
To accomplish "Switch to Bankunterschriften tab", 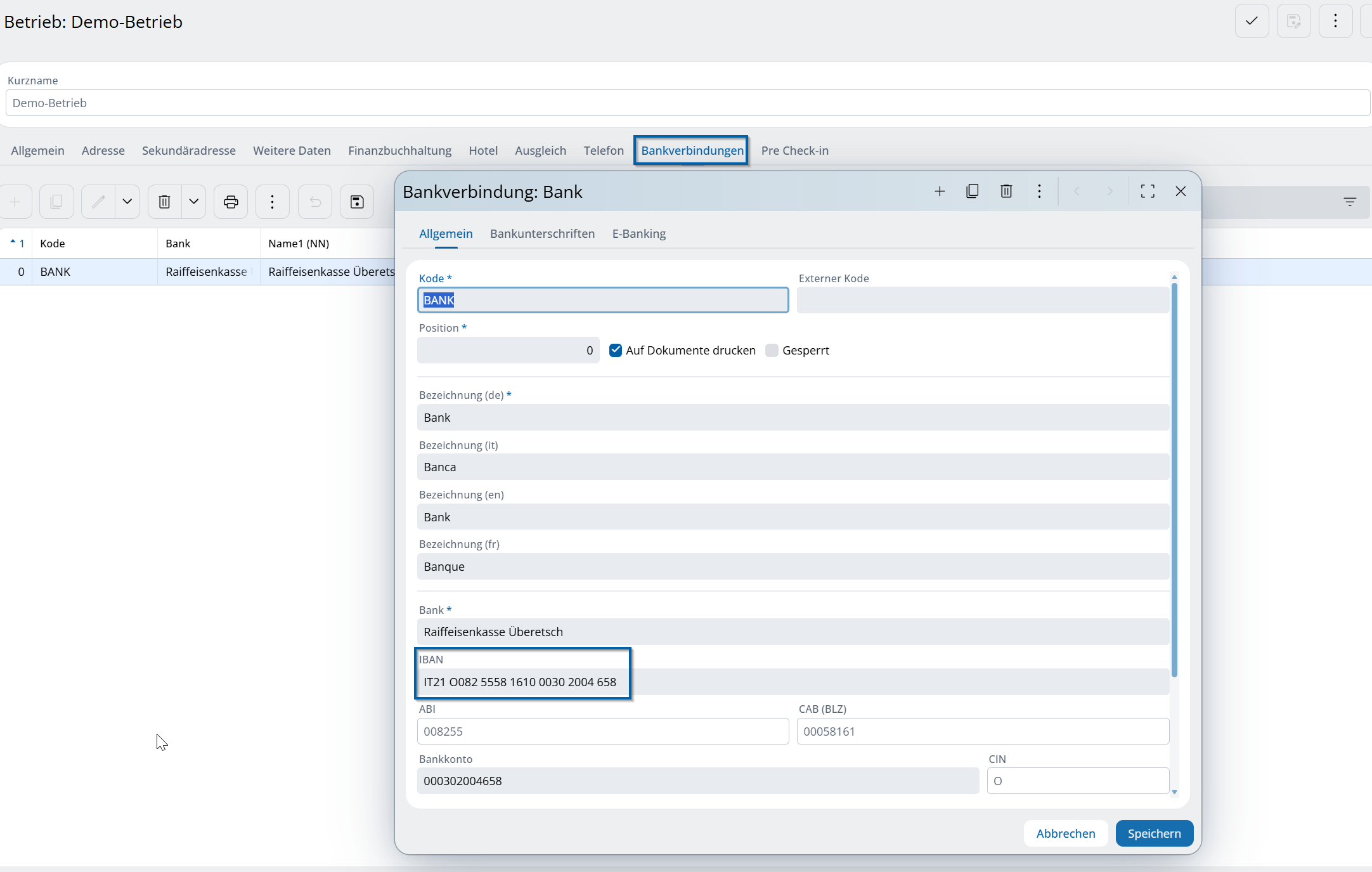I will [x=542, y=233].
